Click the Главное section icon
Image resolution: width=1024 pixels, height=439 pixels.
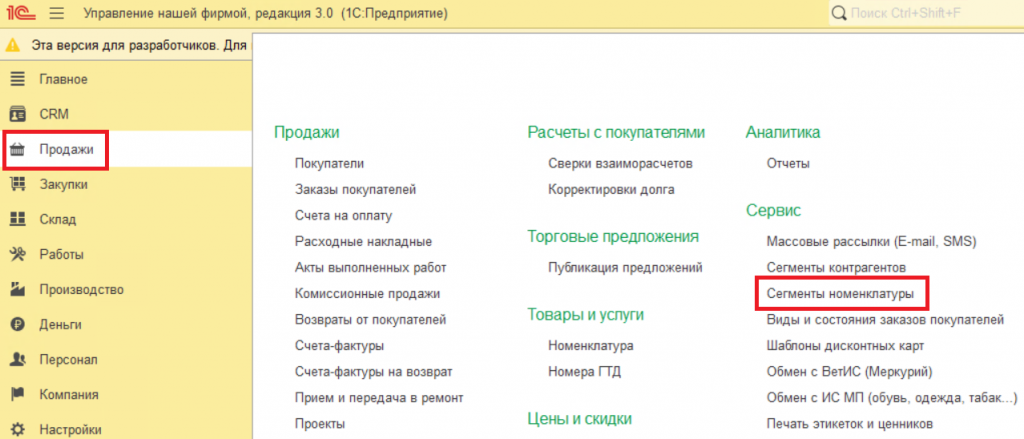point(17,80)
